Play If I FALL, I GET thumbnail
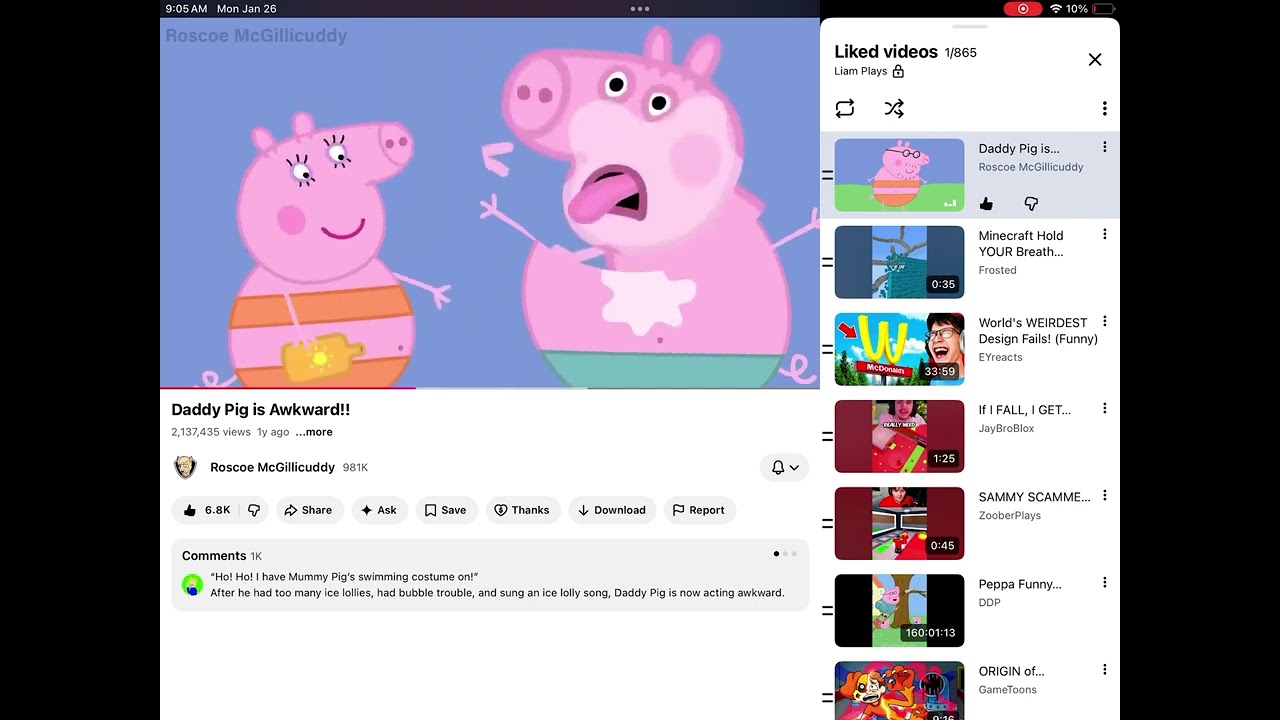 point(900,436)
